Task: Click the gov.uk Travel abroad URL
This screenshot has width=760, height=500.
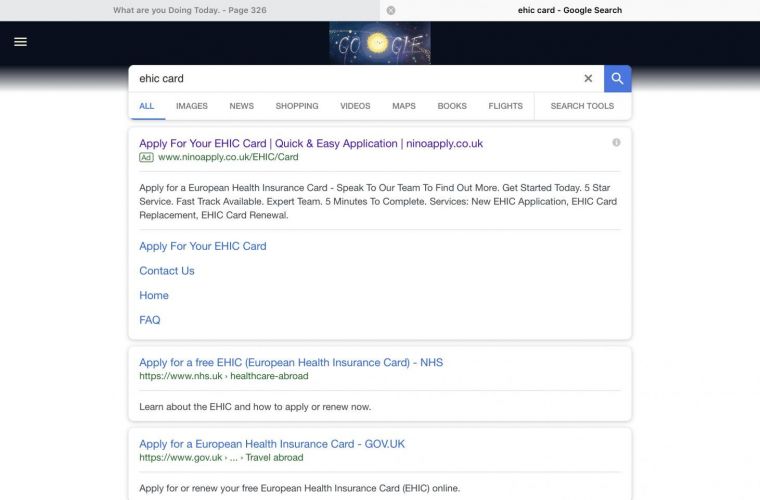Action: coord(221,457)
